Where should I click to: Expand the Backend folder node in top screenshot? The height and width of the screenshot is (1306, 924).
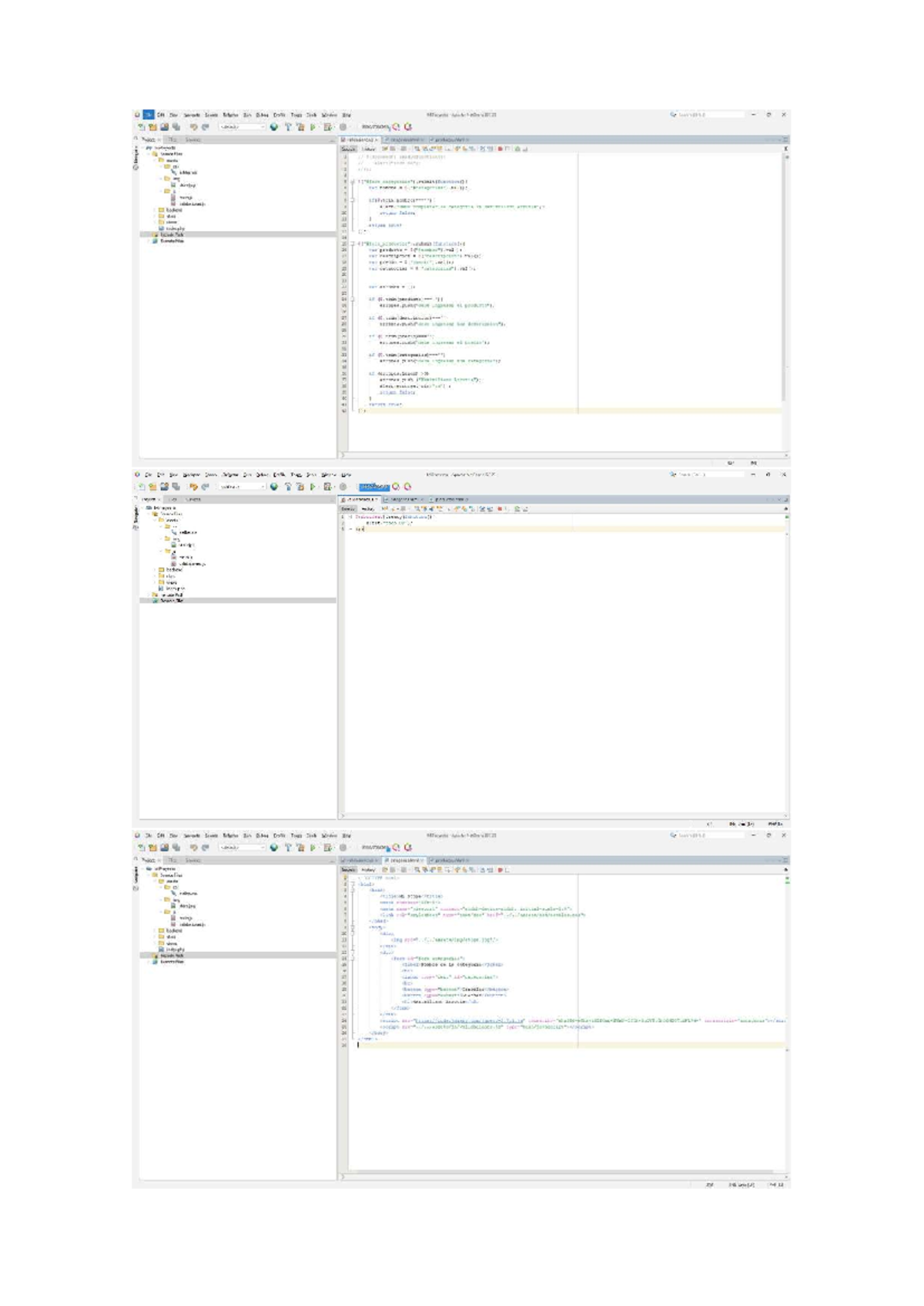(x=155, y=209)
